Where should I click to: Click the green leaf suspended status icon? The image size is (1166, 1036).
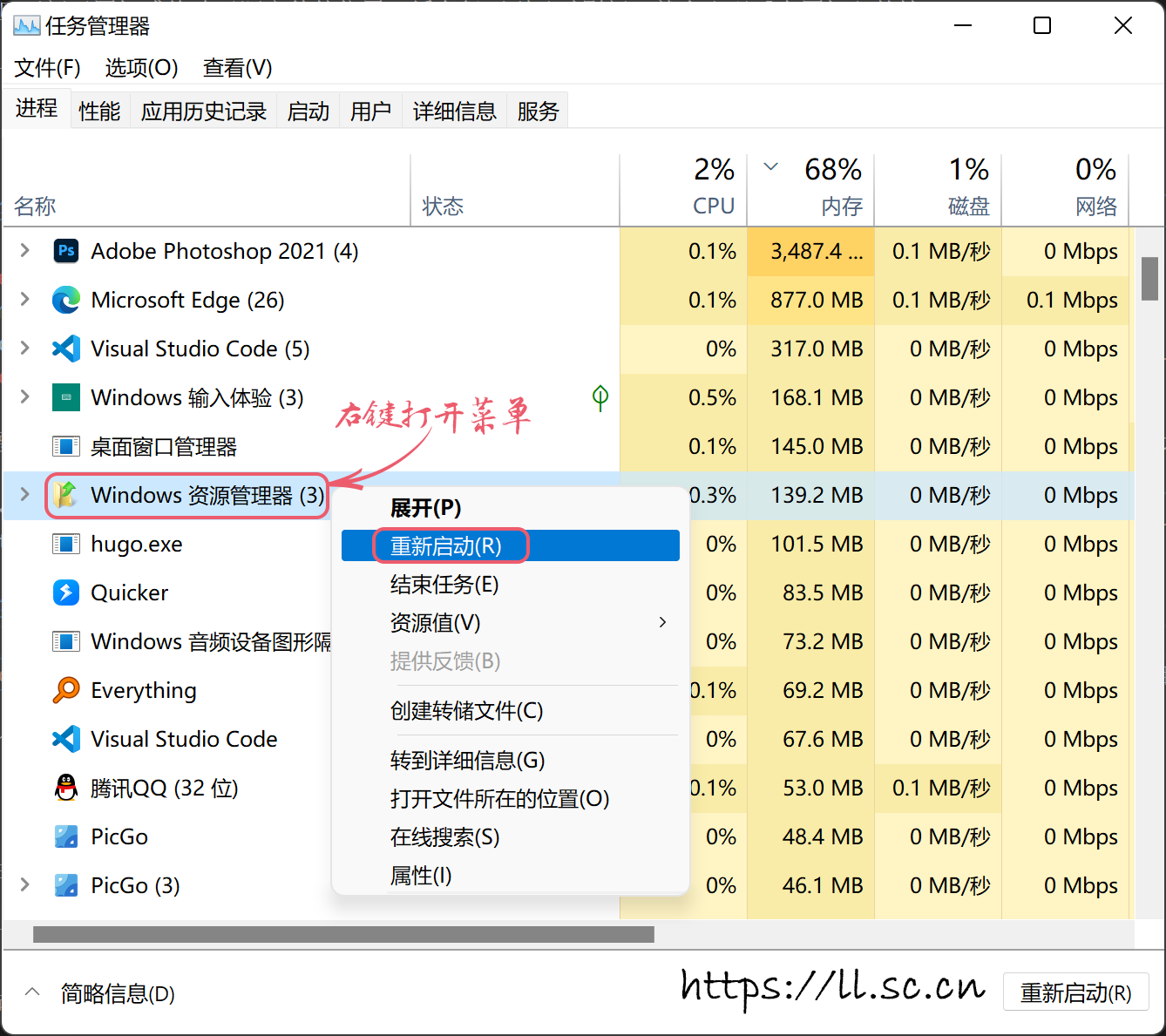(600, 397)
